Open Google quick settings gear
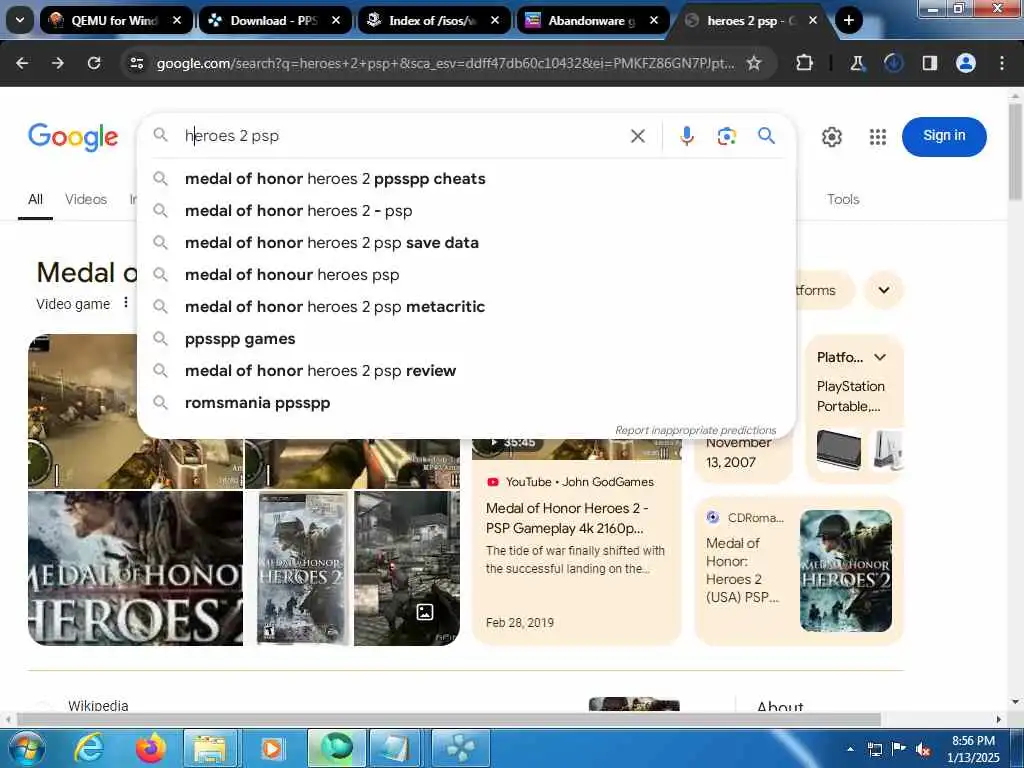 pos(831,136)
